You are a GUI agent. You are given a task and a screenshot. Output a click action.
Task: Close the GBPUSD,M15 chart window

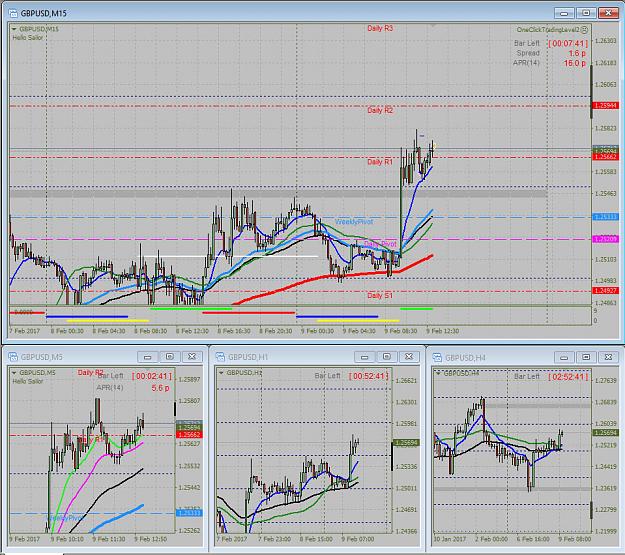coord(608,13)
